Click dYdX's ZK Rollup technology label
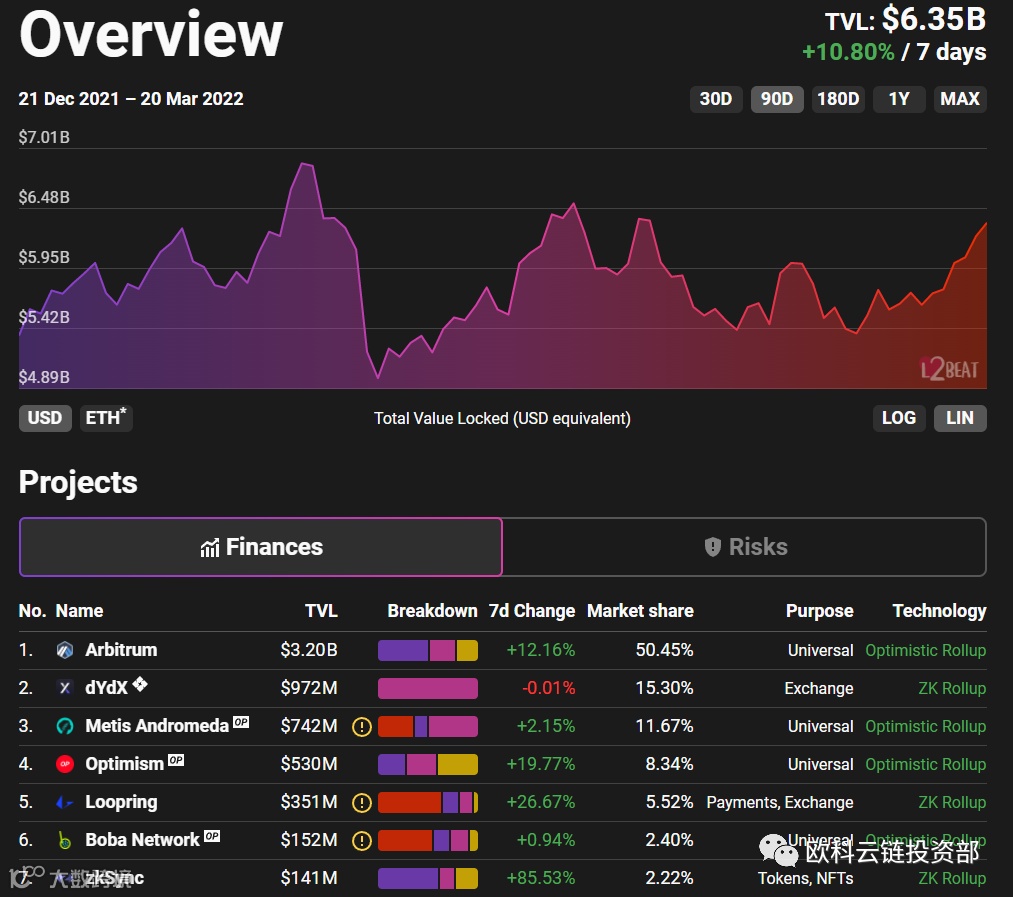 pos(952,689)
